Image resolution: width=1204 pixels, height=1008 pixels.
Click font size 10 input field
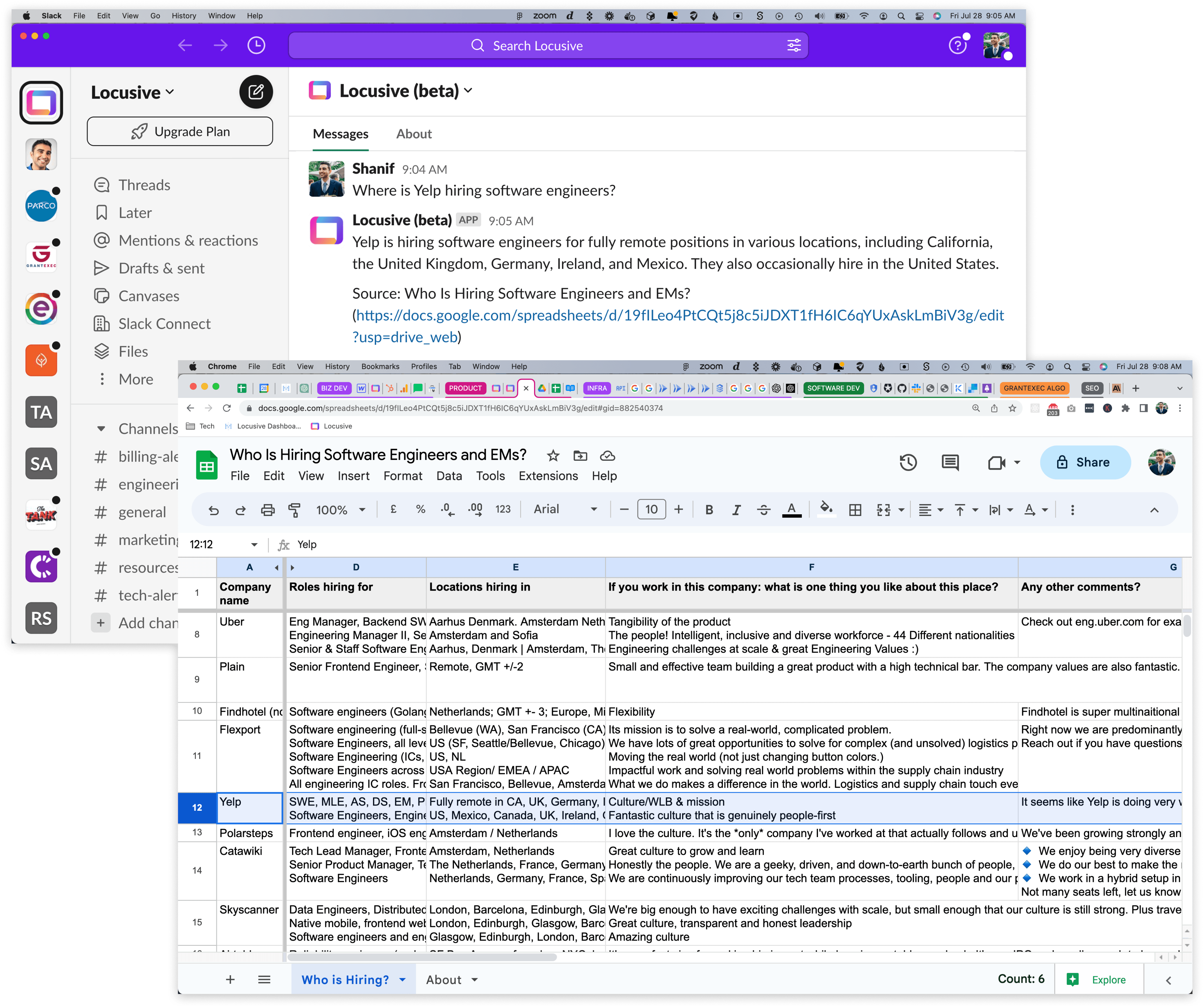pyautogui.click(x=651, y=509)
